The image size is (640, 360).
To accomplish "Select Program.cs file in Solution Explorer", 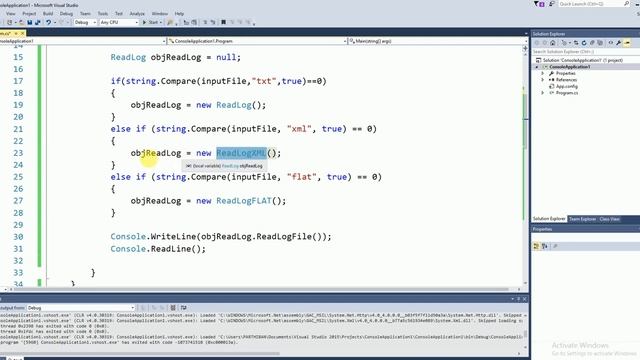I will click(x=566, y=93).
